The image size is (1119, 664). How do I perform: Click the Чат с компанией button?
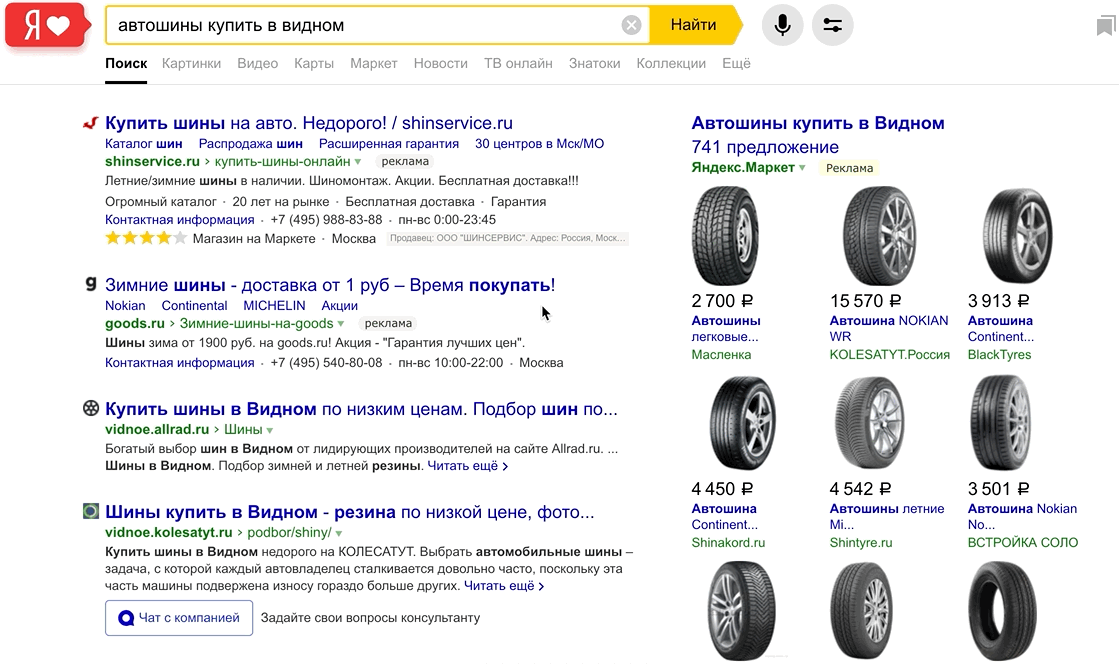click(179, 618)
